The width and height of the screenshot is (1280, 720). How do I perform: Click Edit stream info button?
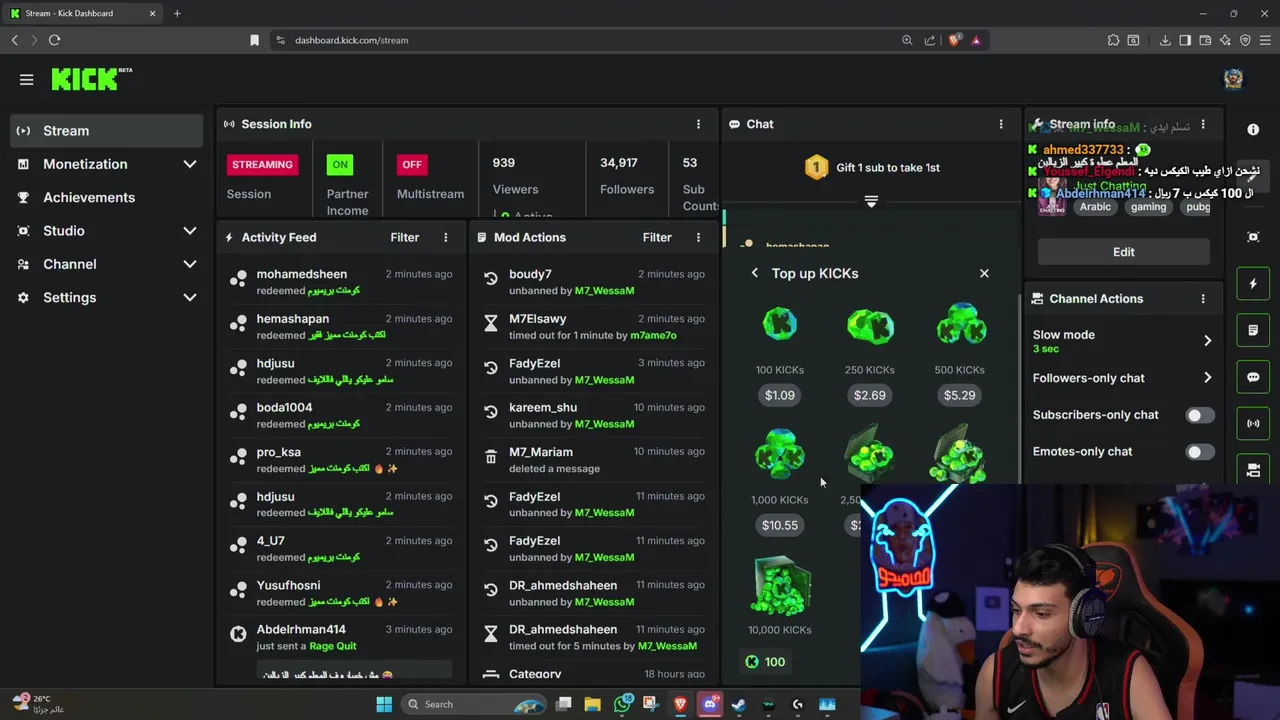click(1124, 252)
